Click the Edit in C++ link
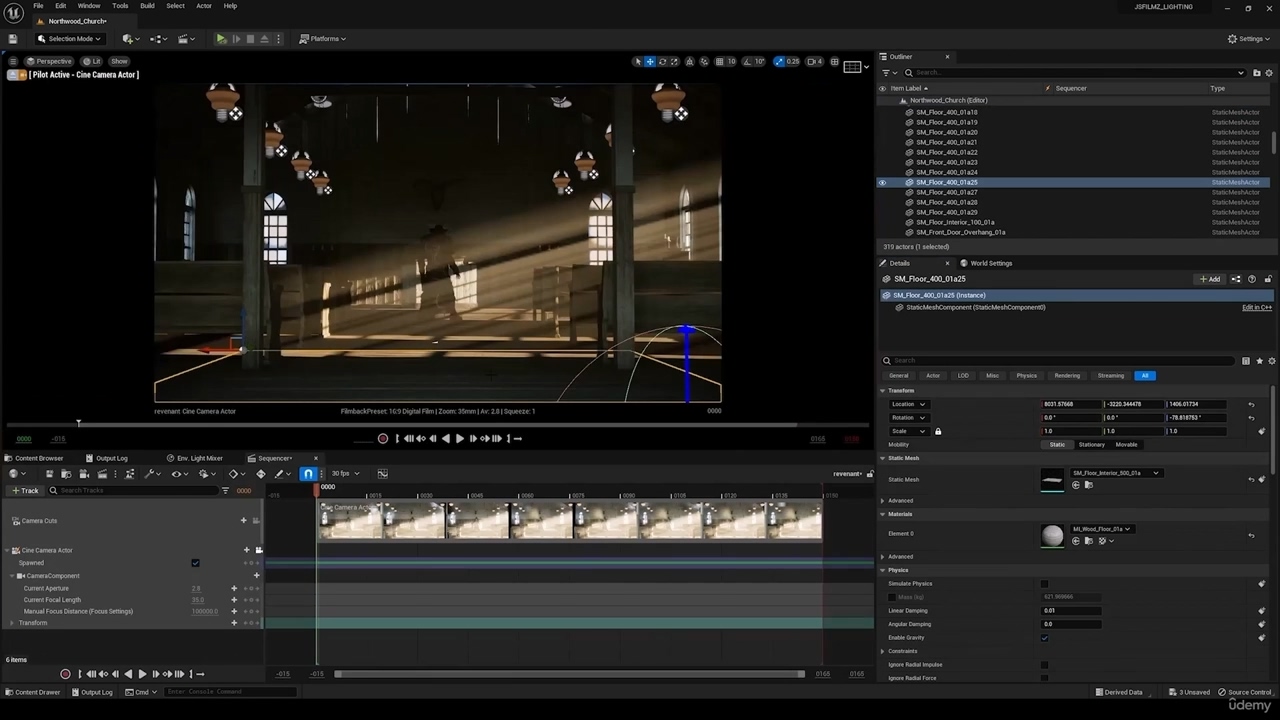The width and height of the screenshot is (1280, 720). pyautogui.click(x=1257, y=308)
